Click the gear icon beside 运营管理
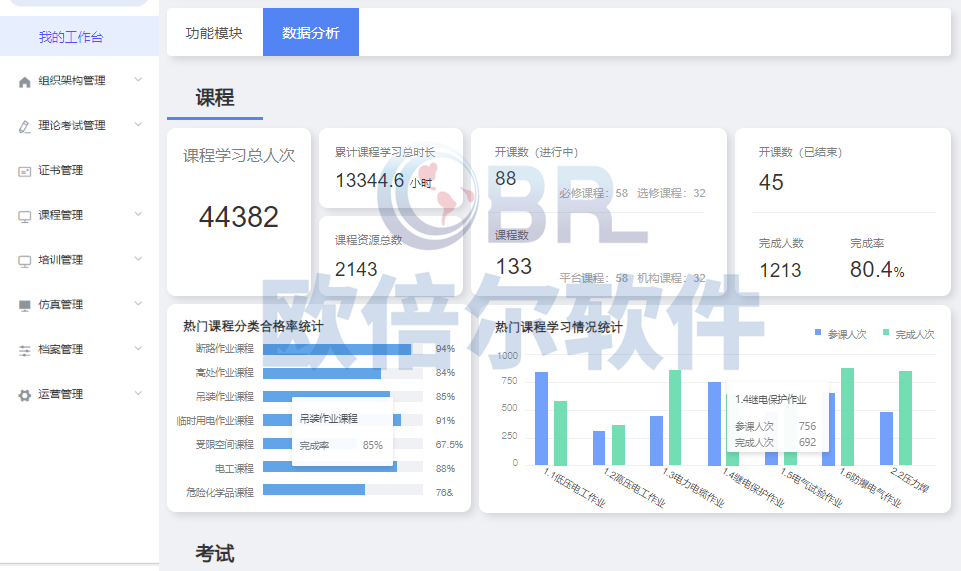The height and width of the screenshot is (571, 961). [25, 395]
